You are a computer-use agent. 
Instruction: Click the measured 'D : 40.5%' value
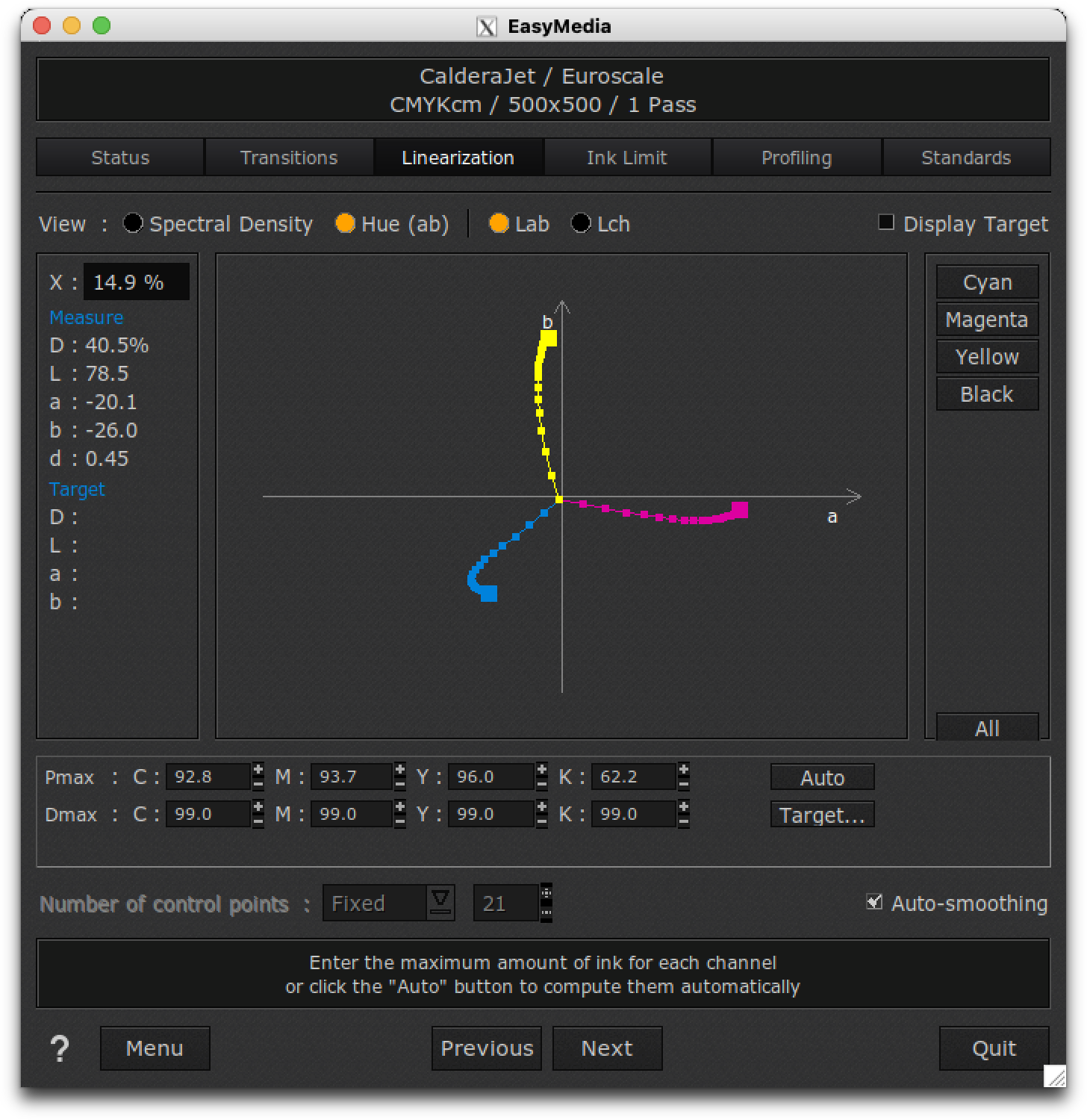tap(99, 346)
